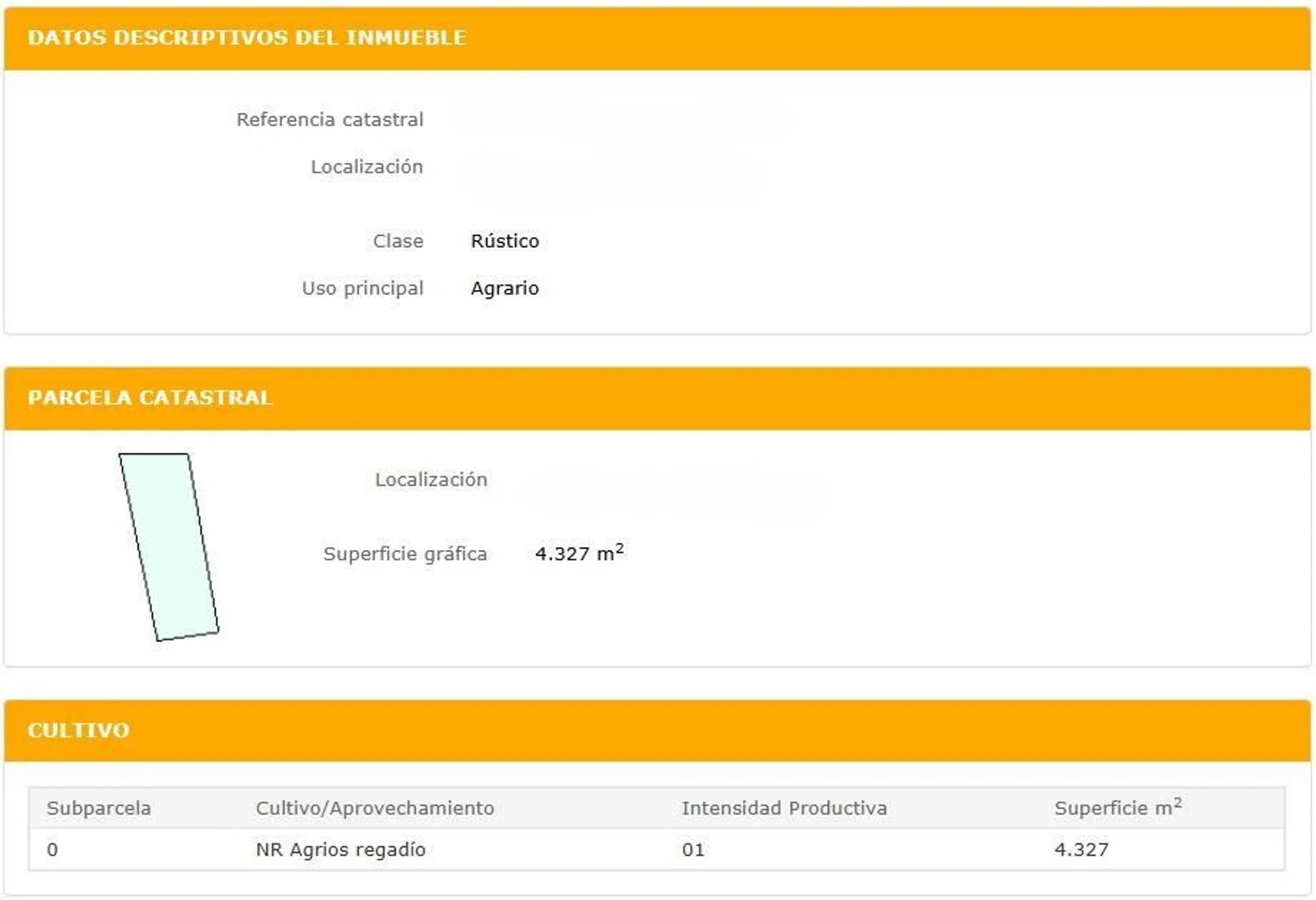The image size is (1316, 900).
Task: Select the 'NR Agrios regadío' table cell
Action: pyautogui.click(x=340, y=850)
